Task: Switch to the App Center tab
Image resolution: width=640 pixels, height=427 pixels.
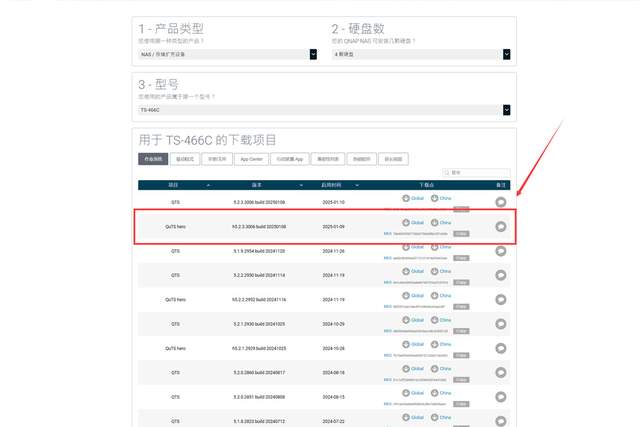Action: point(251,159)
